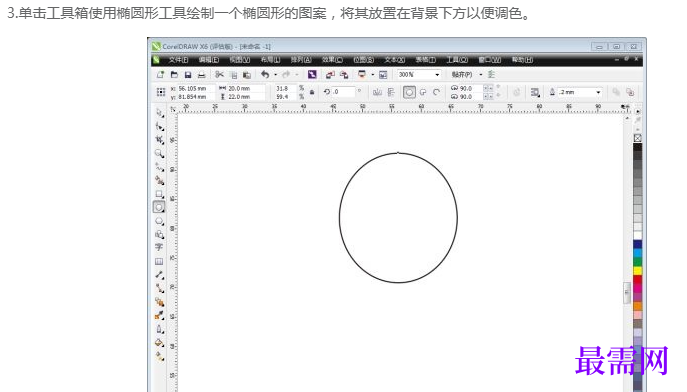Select the Zoom magnifier tool
687x392 pixels.
coord(159,154)
